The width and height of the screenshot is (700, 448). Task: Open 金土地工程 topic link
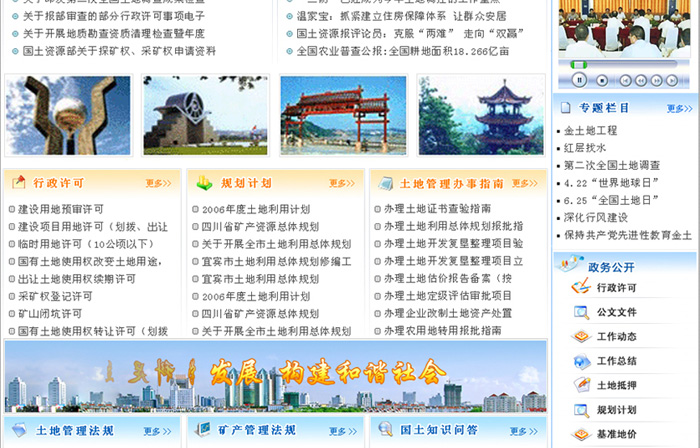click(590, 130)
